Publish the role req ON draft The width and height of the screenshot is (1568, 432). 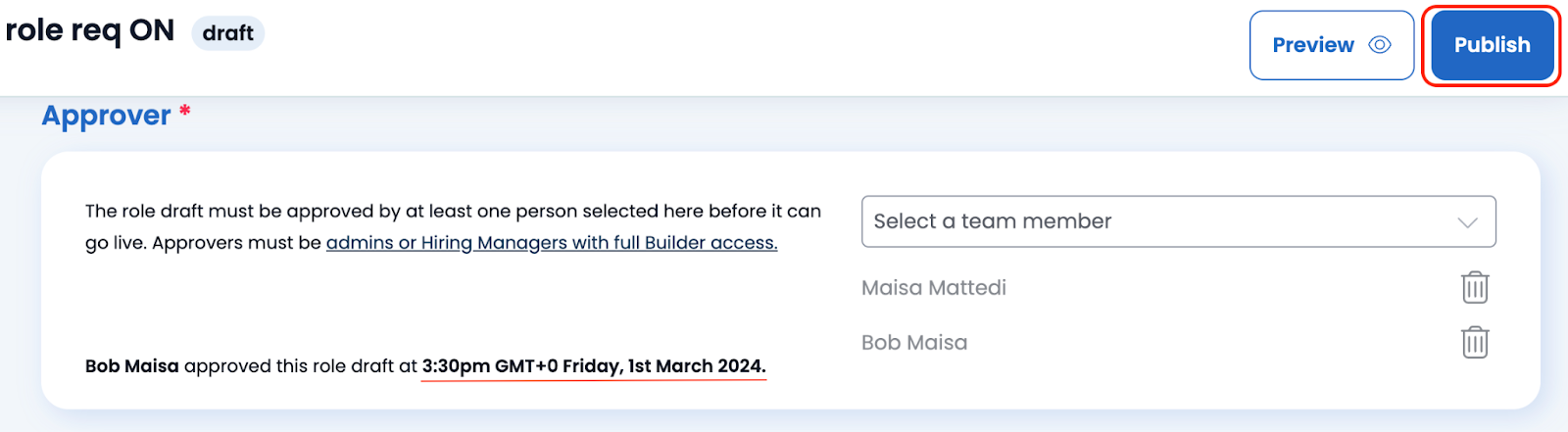(x=1492, y=45)
